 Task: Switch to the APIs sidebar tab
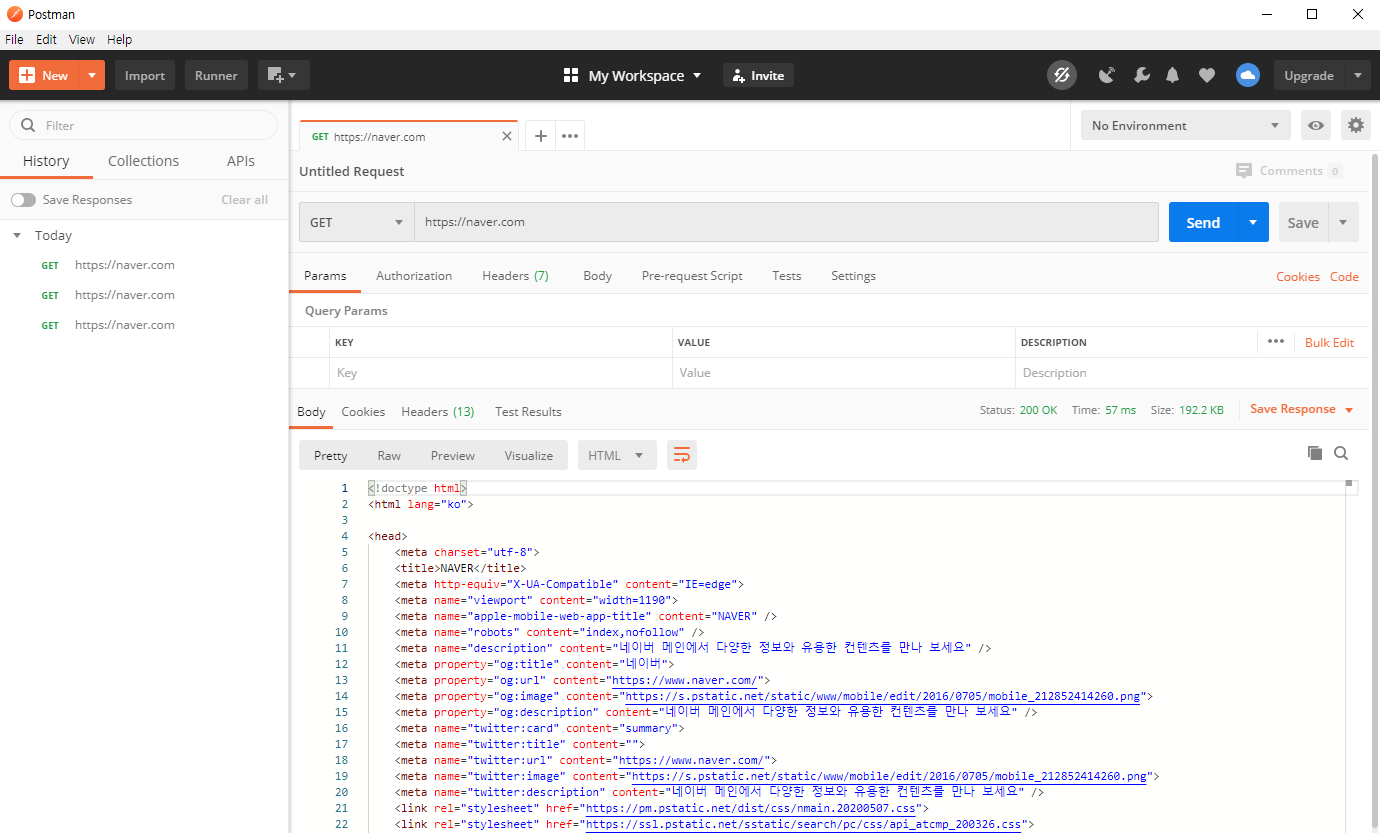[240, 161]
